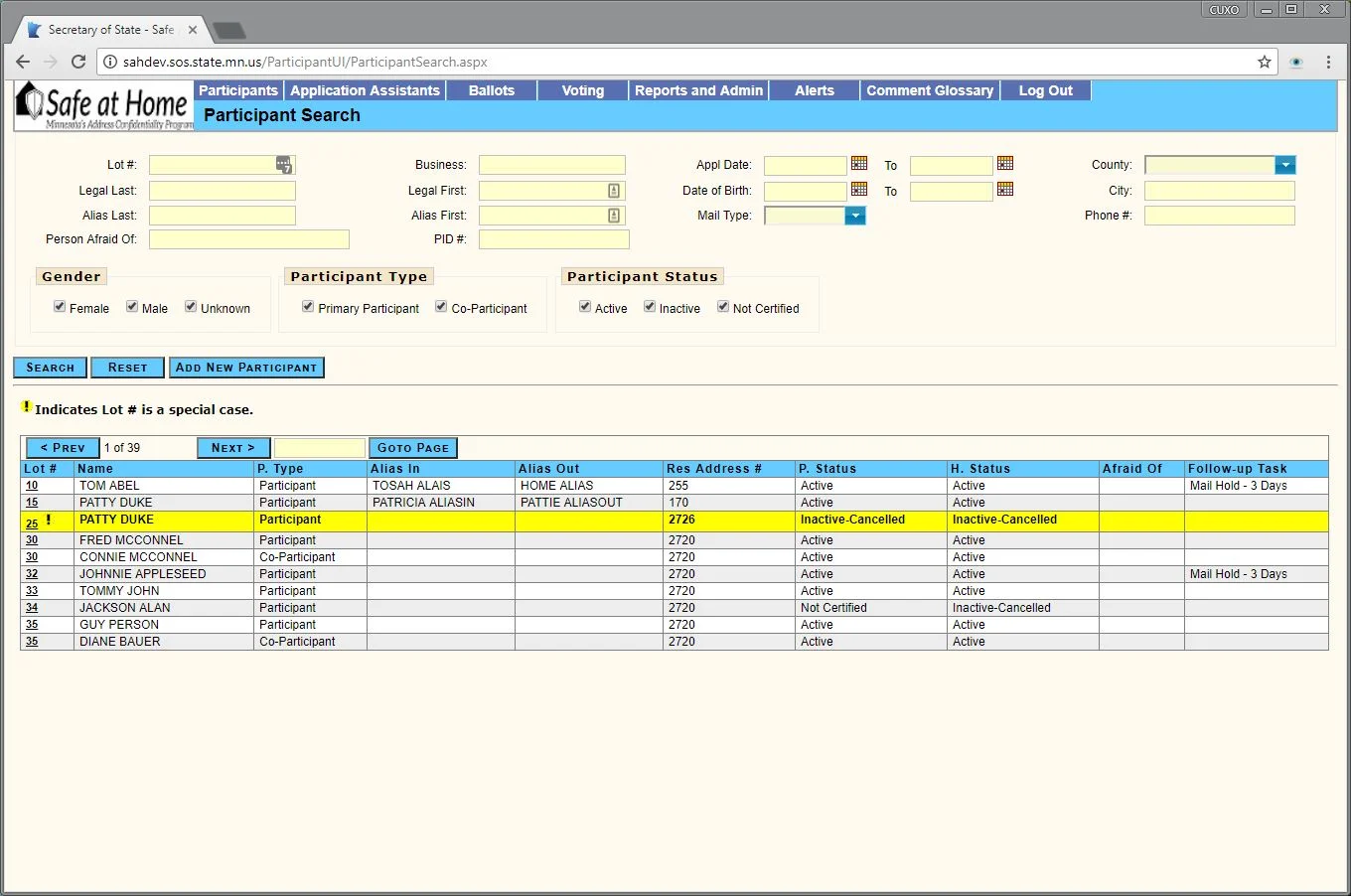Open the Ballots menu
This screenshot has height=896, width=1351.
pyautogui.click(x=492, y=90)
